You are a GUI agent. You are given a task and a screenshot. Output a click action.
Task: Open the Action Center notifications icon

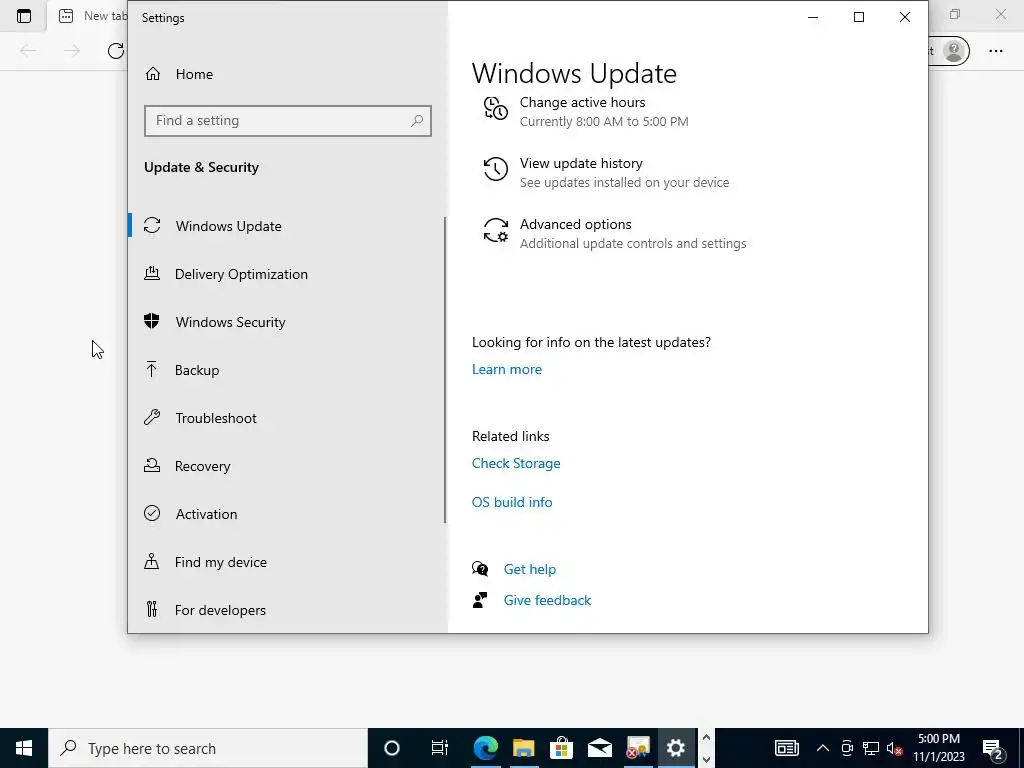pos(993,748)
